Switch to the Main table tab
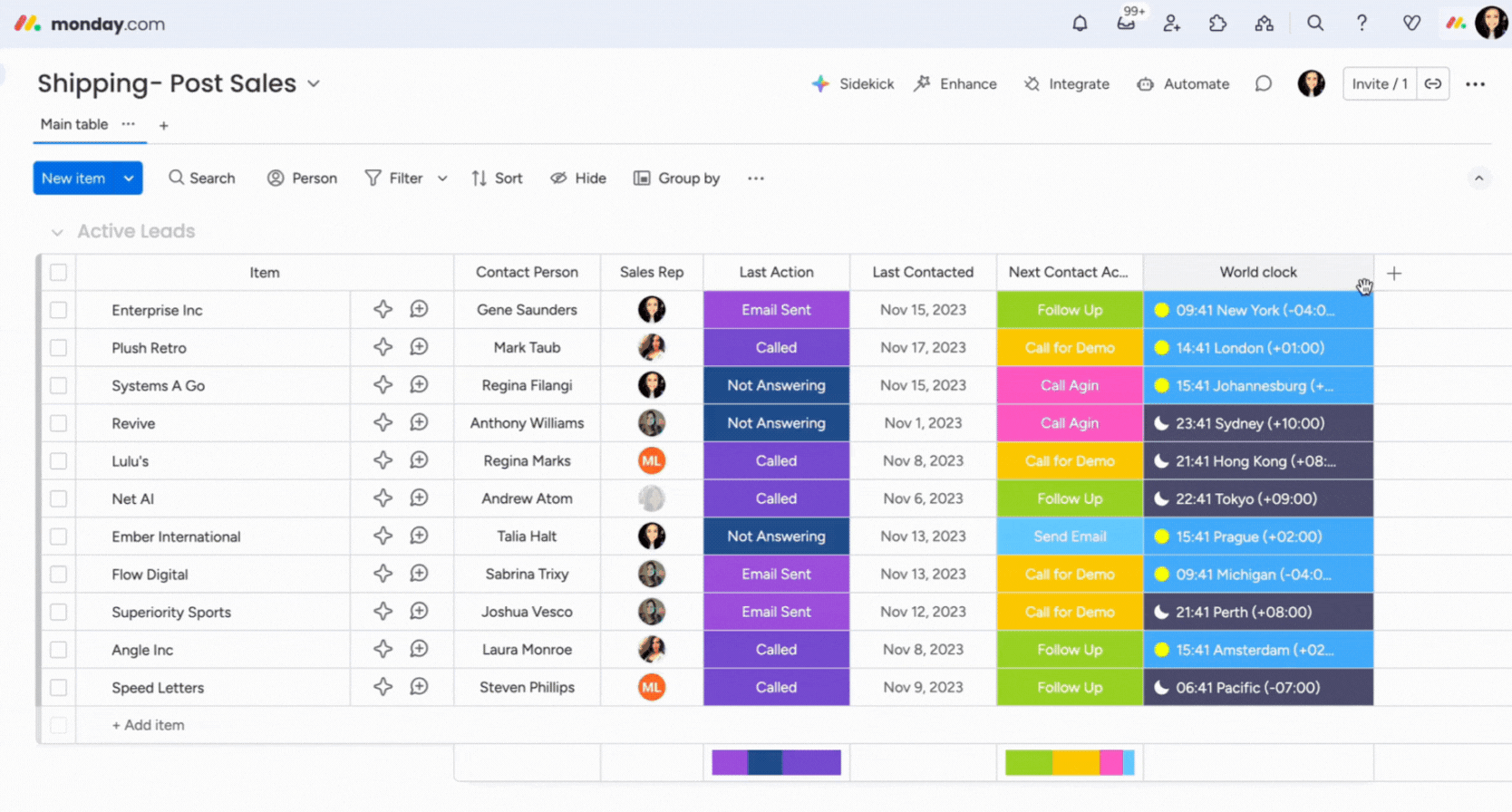Screen dimensions: 1512x812 pyautogui.click(x=74, y=124)
